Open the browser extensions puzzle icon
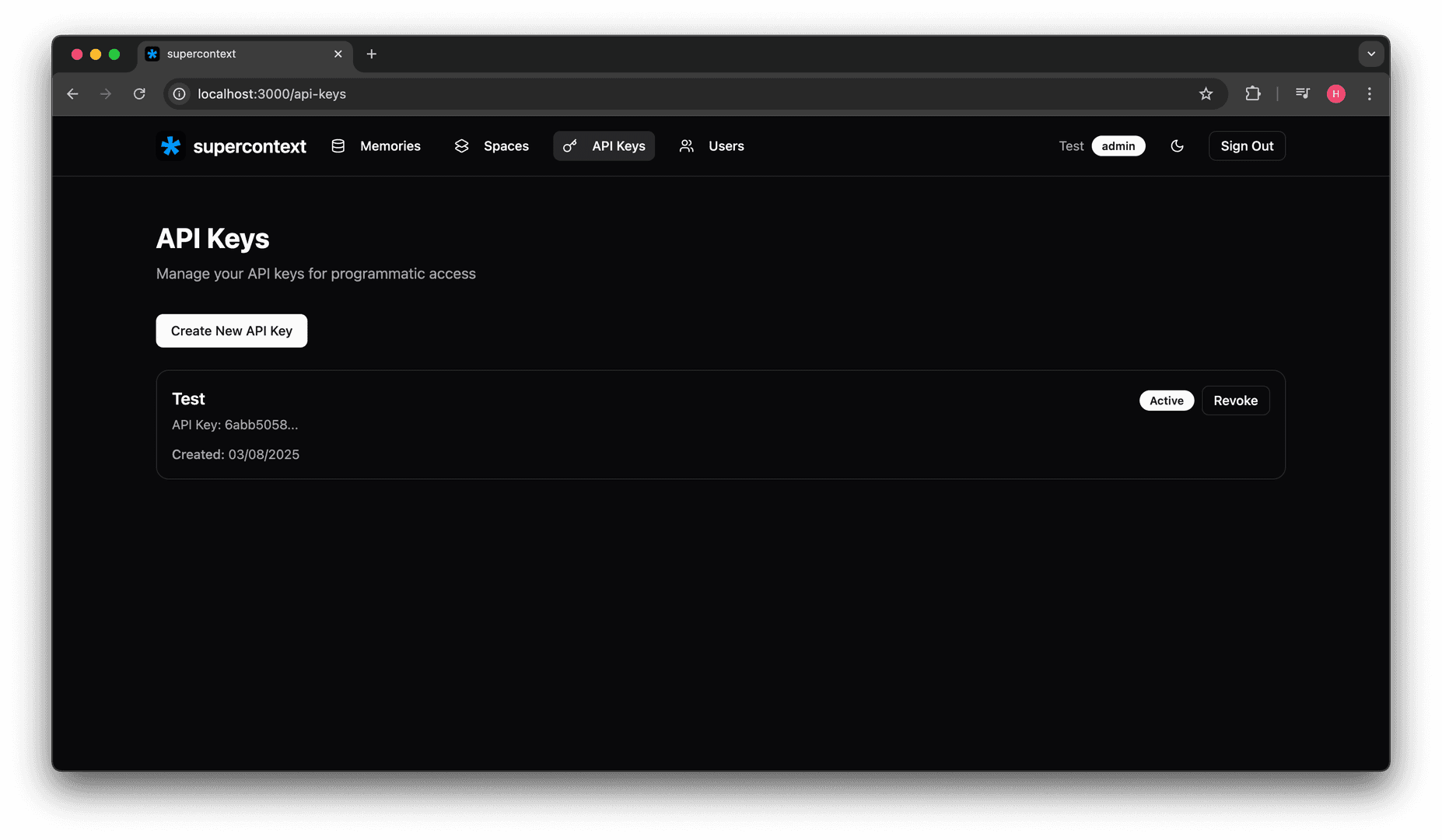 click(x=1252, y=94)
